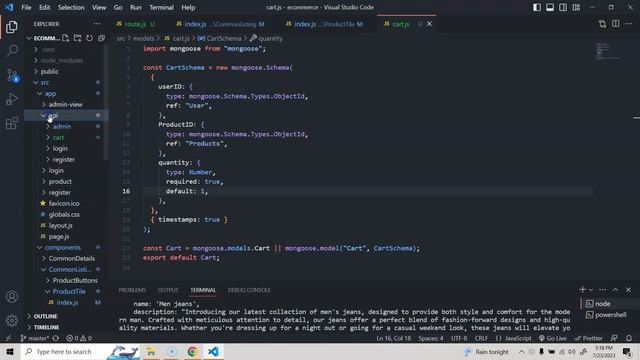Viewport: 640px width, 360px height.
Task: Change the CRLF end of line setting
Action: pyautogui.click(x=481, y=338)
